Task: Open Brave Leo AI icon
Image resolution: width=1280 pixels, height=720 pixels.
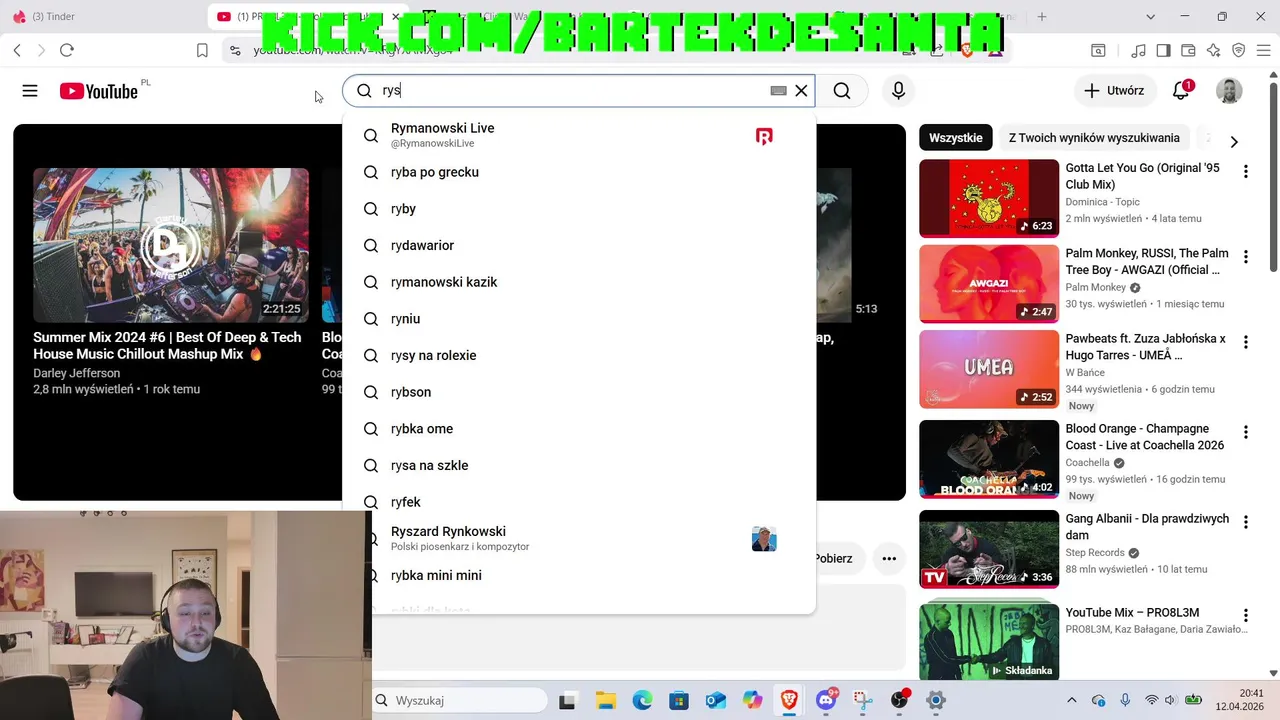Action: (x=1214, y=50)
